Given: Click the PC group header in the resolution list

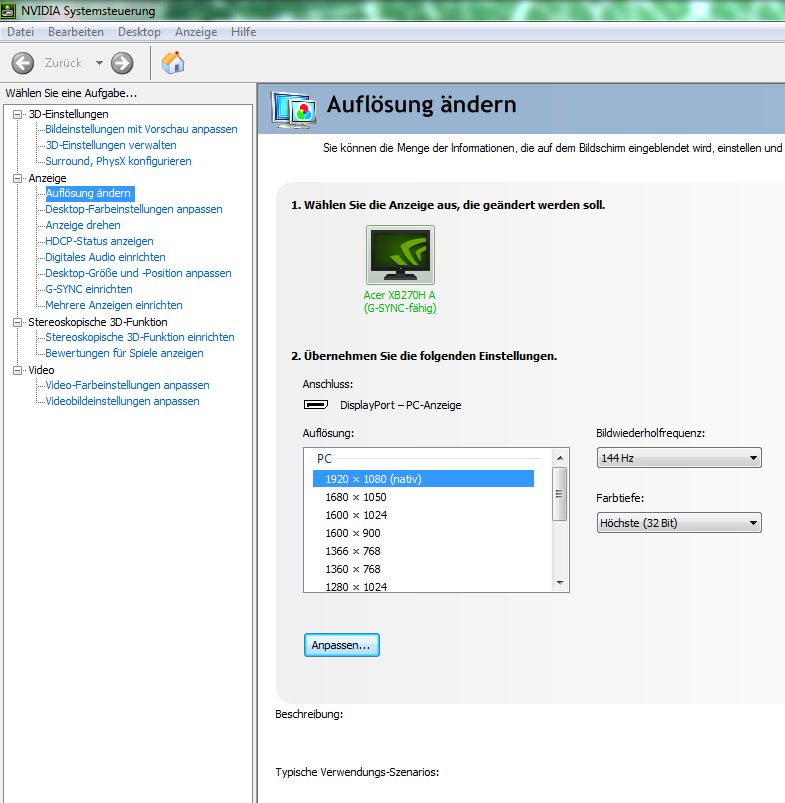Looking at the screenshot, I should 324,458.
